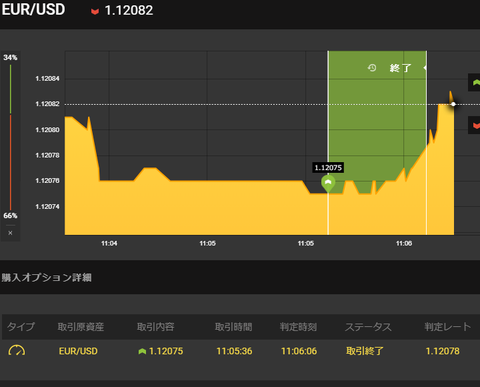
Task: Click the 1.12076 price axis label
Action: click(47, 181)
